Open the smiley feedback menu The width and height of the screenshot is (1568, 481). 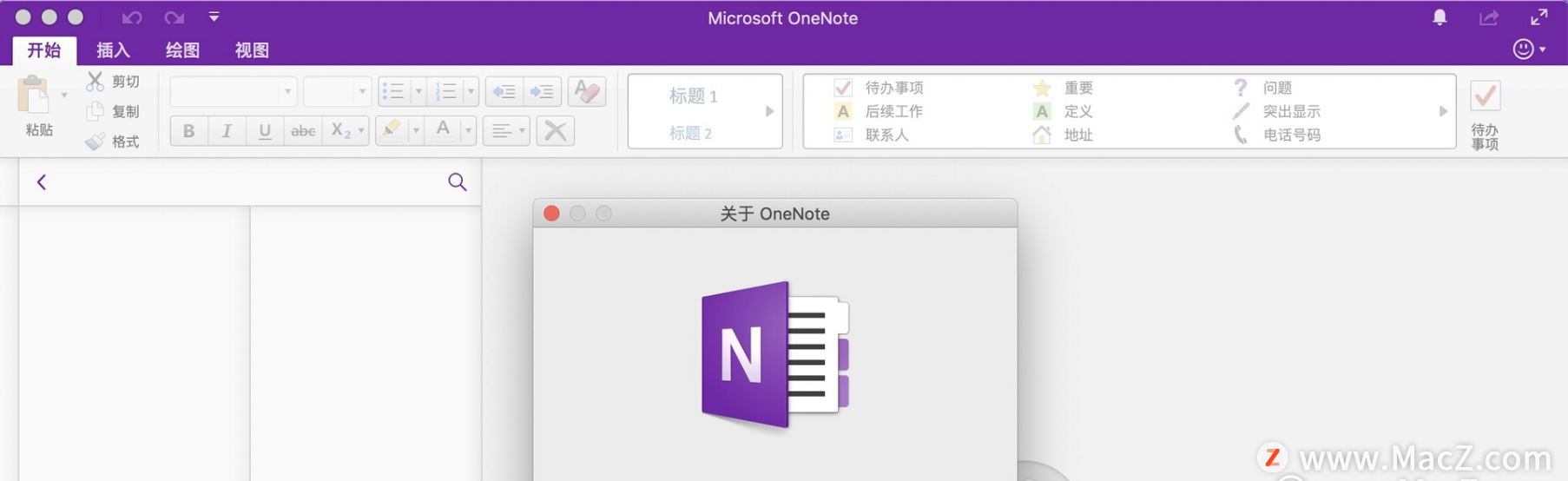coord(1529,49)
